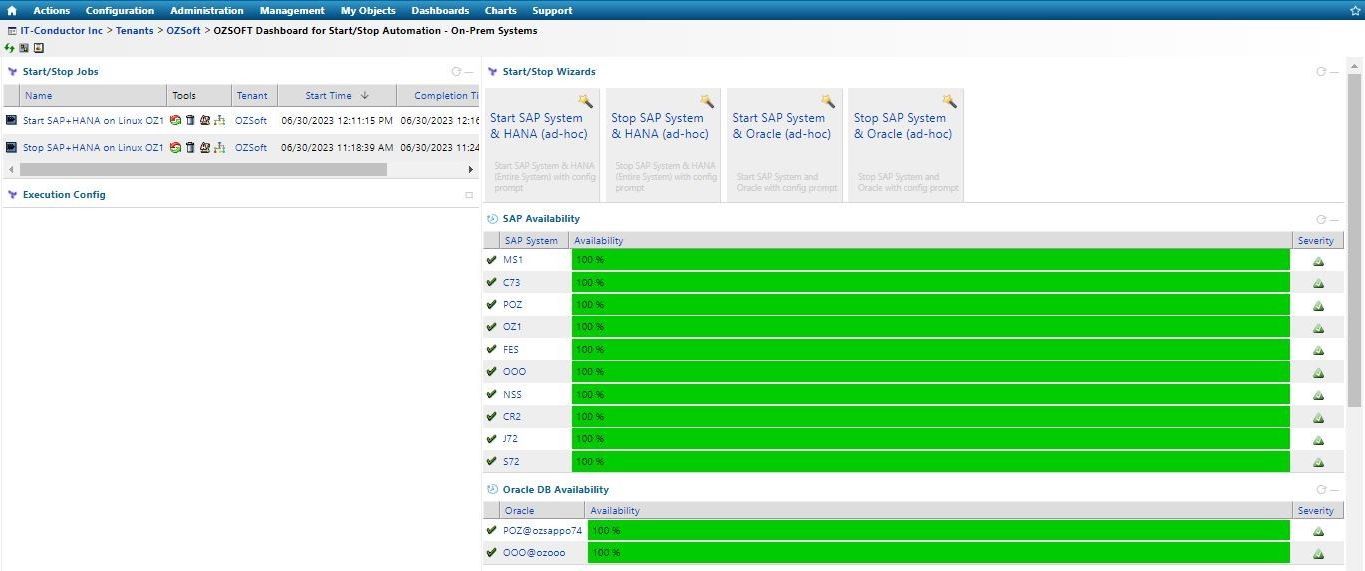Maximize the Execution Config panel

point(469,195)
